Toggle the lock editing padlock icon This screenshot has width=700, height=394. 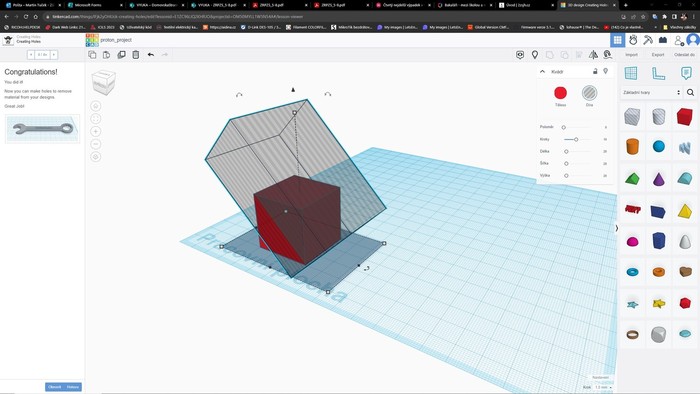(x=595, y=71)
